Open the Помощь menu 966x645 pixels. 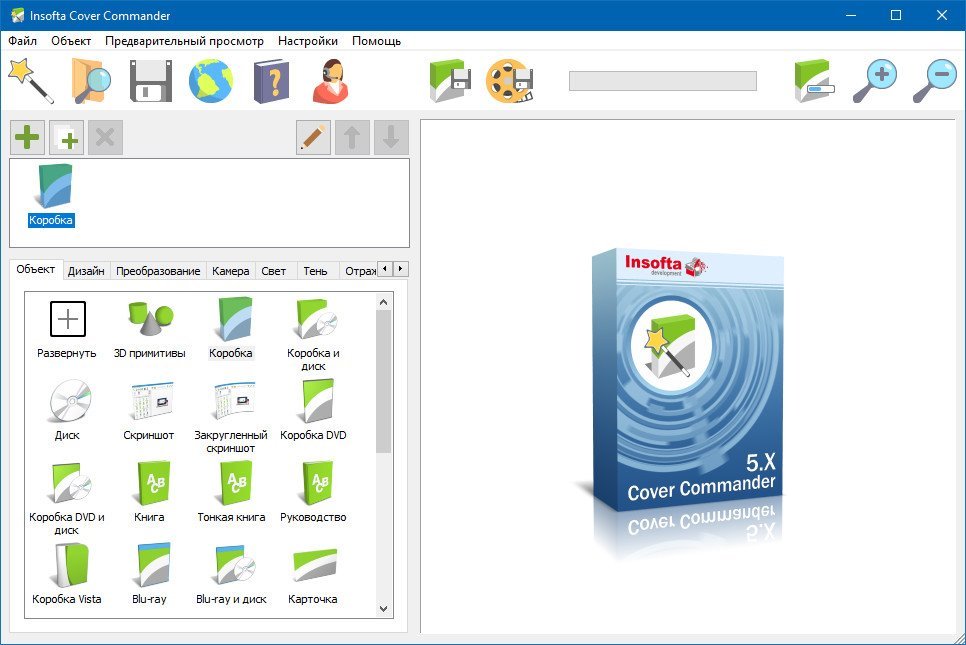pyautogui.click(x=376, y=41)
